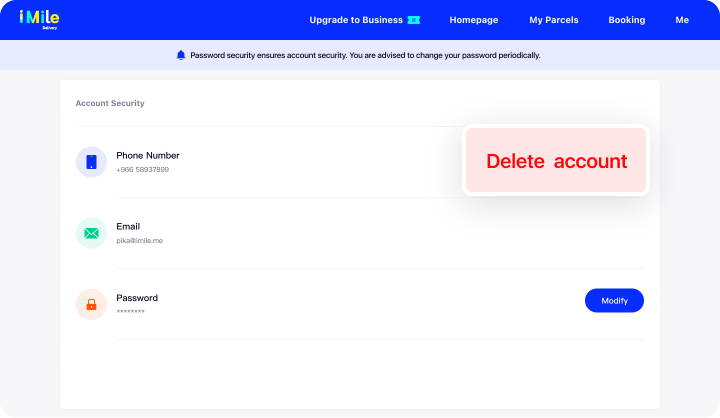Open the Me menu item
This screenshot has width=720, height=418.
pyautogui.click(x=682, y=20)
